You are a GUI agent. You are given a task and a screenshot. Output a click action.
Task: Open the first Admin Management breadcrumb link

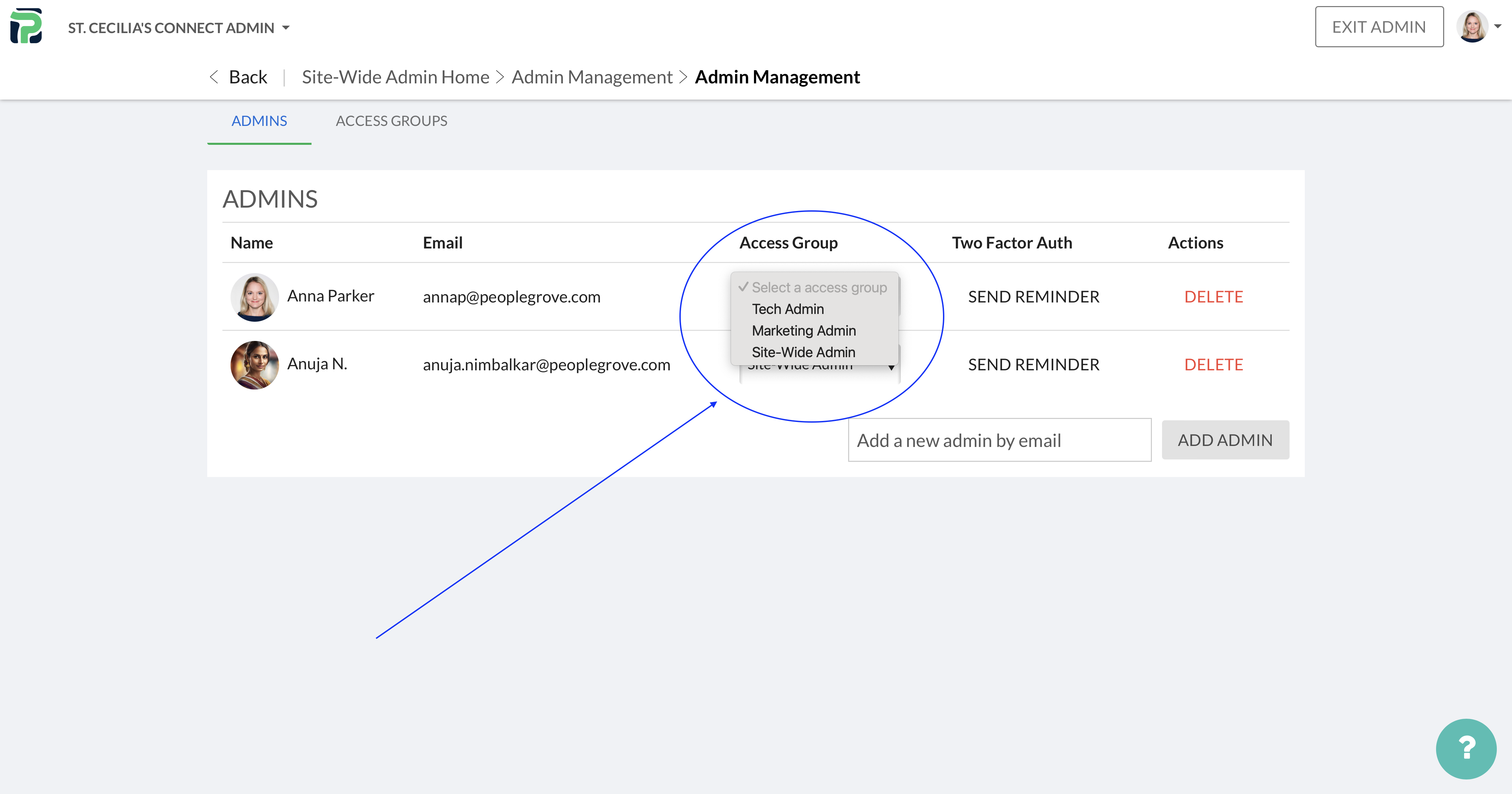592,77
